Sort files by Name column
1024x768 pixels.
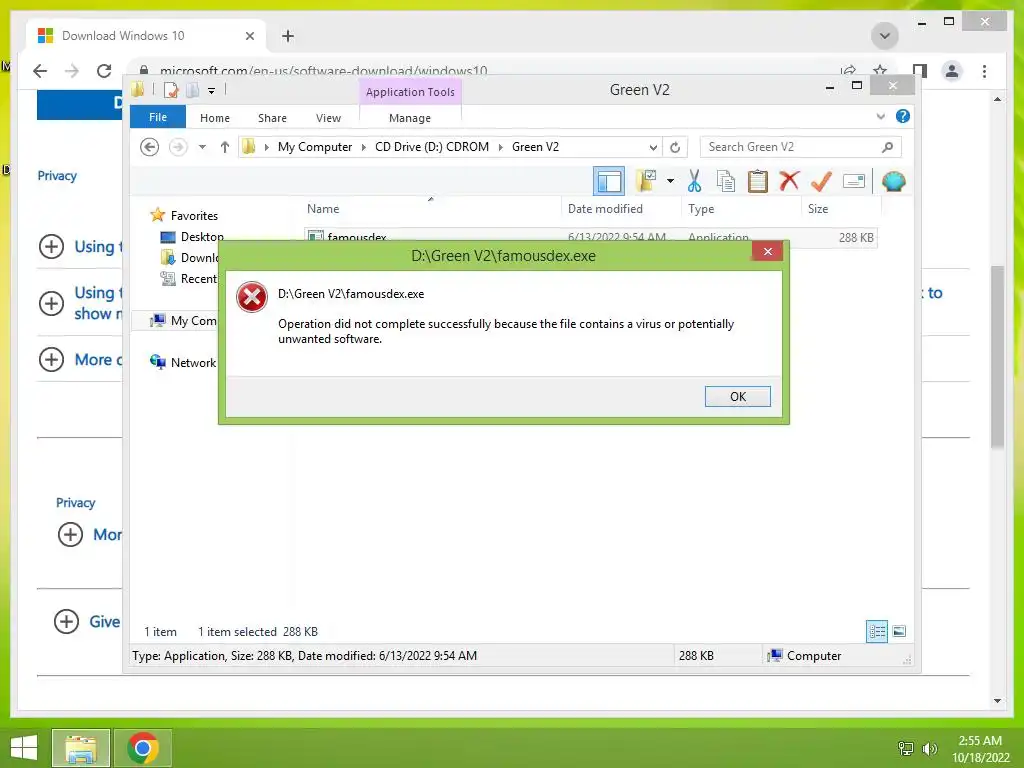click(x=323, y=208)
